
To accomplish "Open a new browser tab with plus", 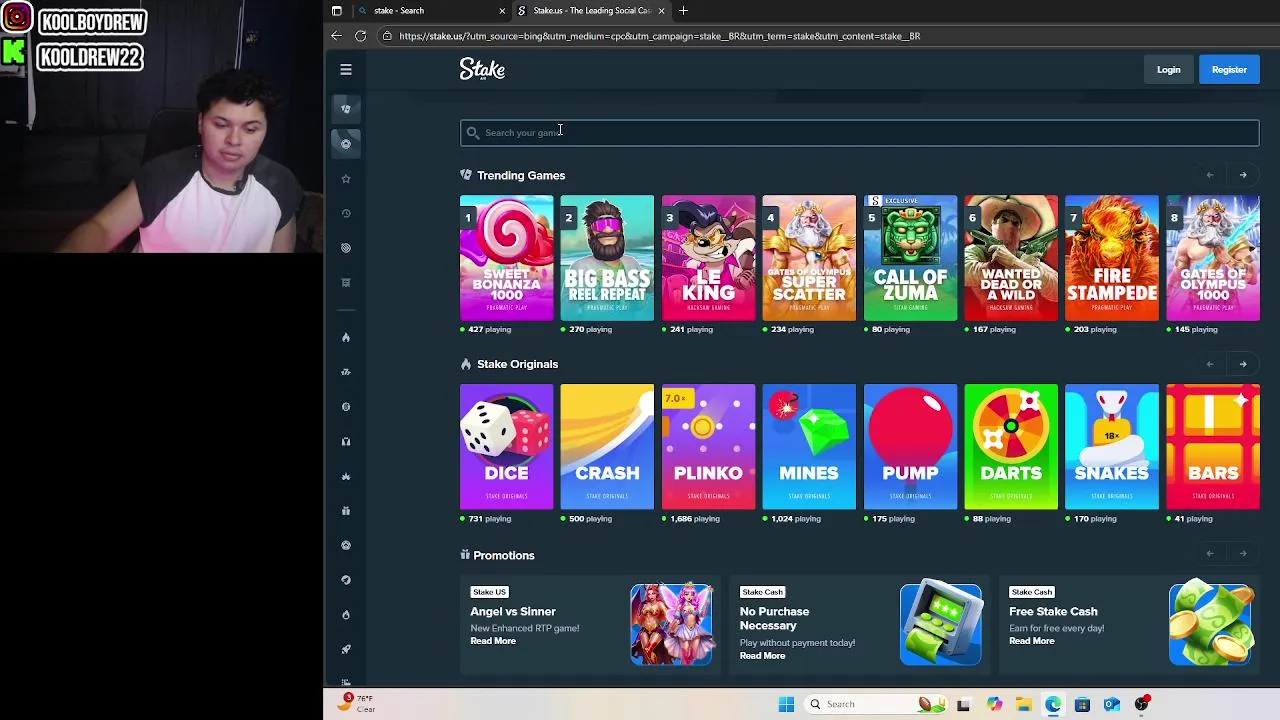I will 683,10.
